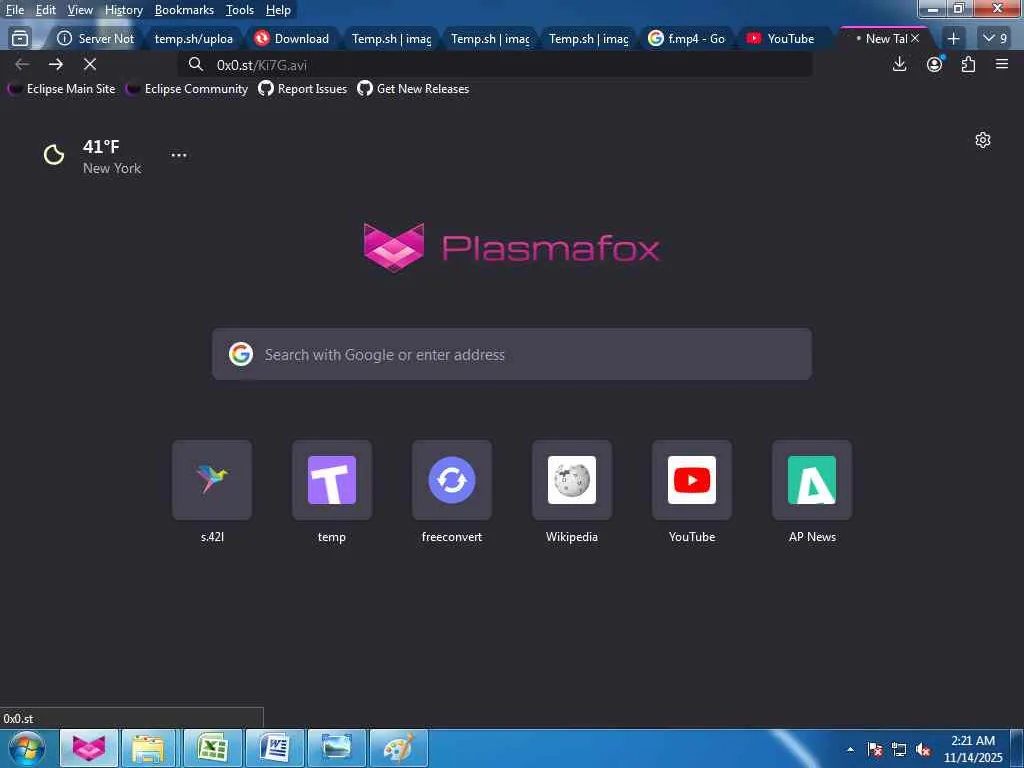Open File Explorer from taskbar

coord(148,748)
